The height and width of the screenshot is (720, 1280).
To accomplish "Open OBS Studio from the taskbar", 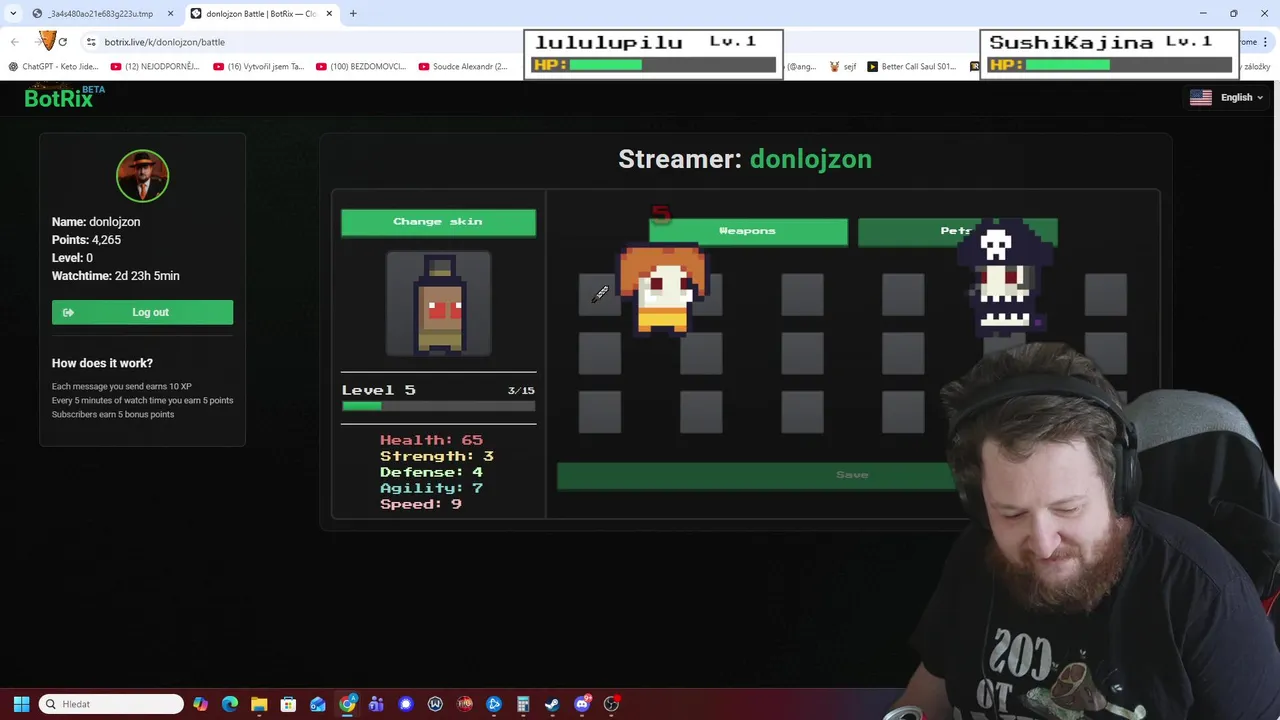I will (x=611, y=704).
